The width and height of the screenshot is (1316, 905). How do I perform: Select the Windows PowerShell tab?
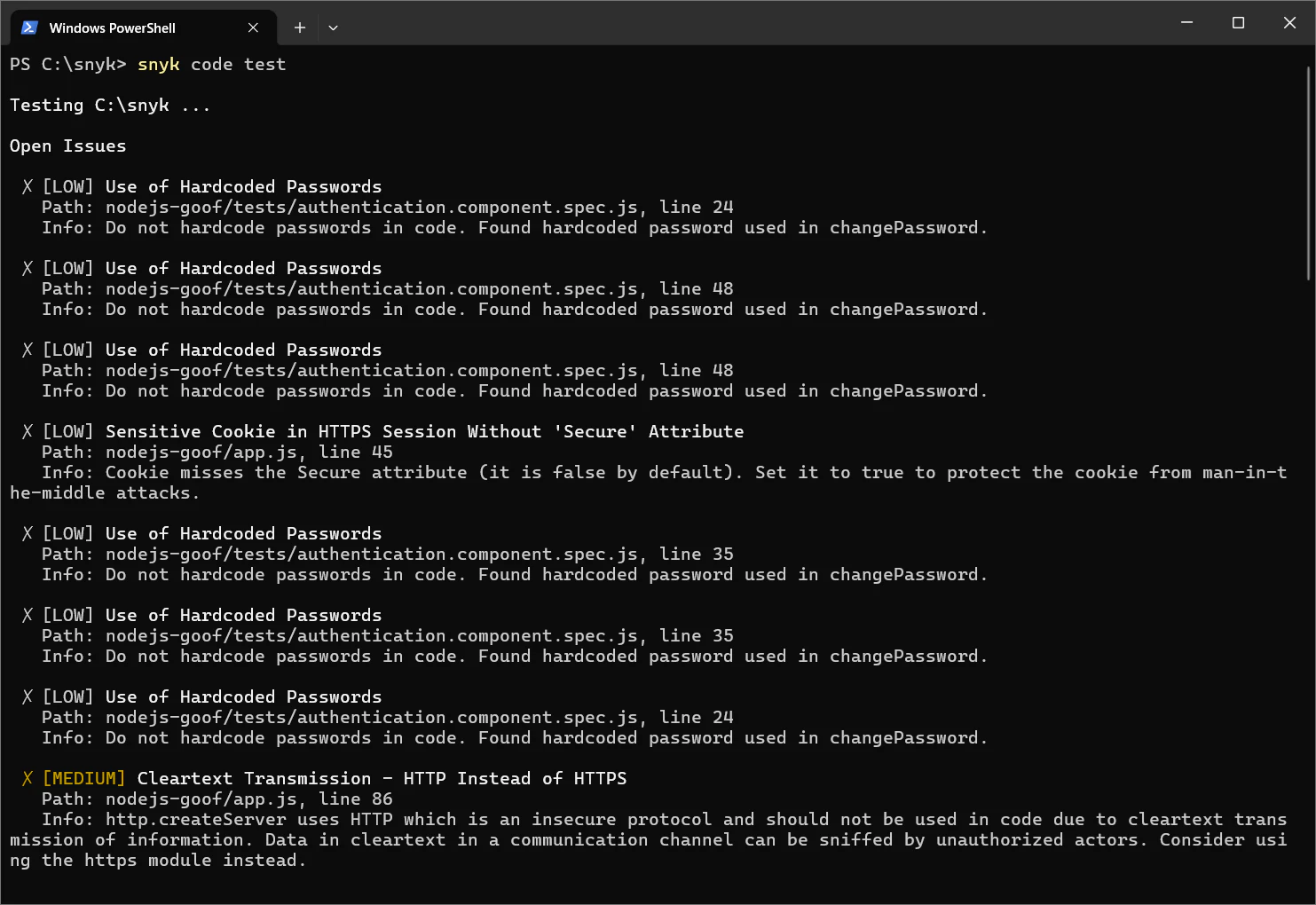tap(144, 28)
